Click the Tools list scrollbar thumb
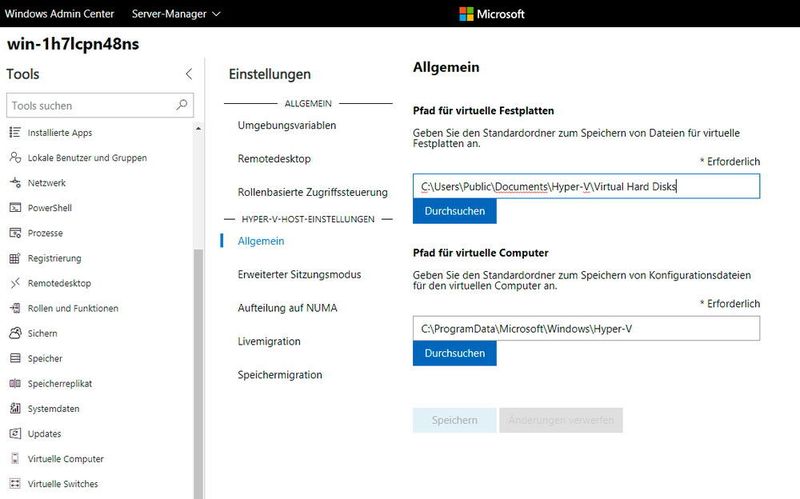The width and height of the screenshot is (800, 499). click(198, 374)
